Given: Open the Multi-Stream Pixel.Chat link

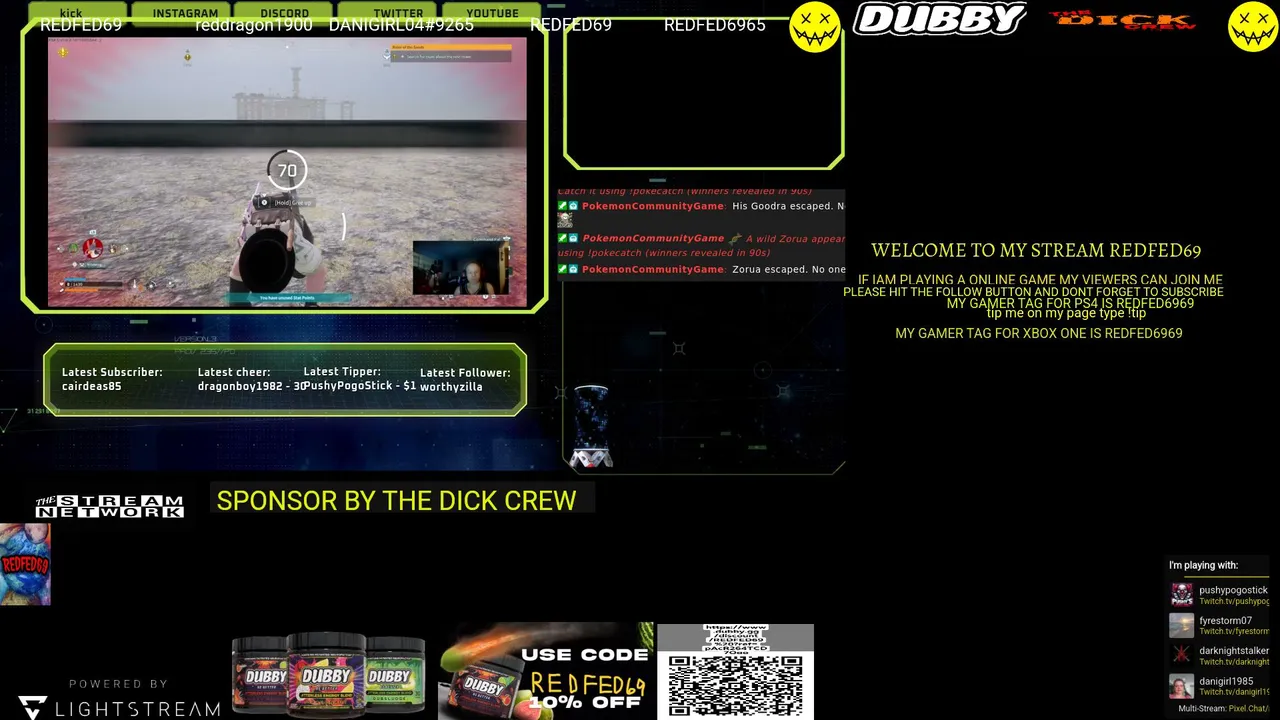Looking at the screenshot, I should click(x=1249, y=709).
